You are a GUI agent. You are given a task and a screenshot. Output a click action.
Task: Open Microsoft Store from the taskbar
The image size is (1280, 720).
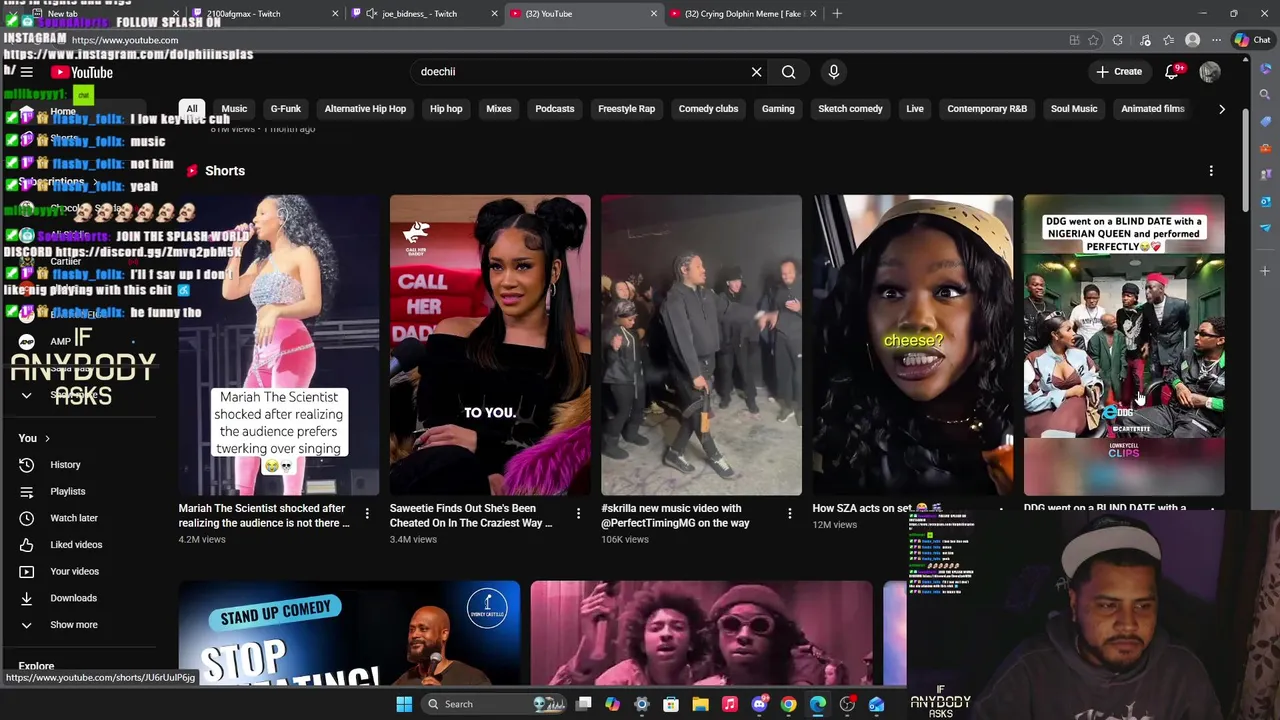click(671, 704)
